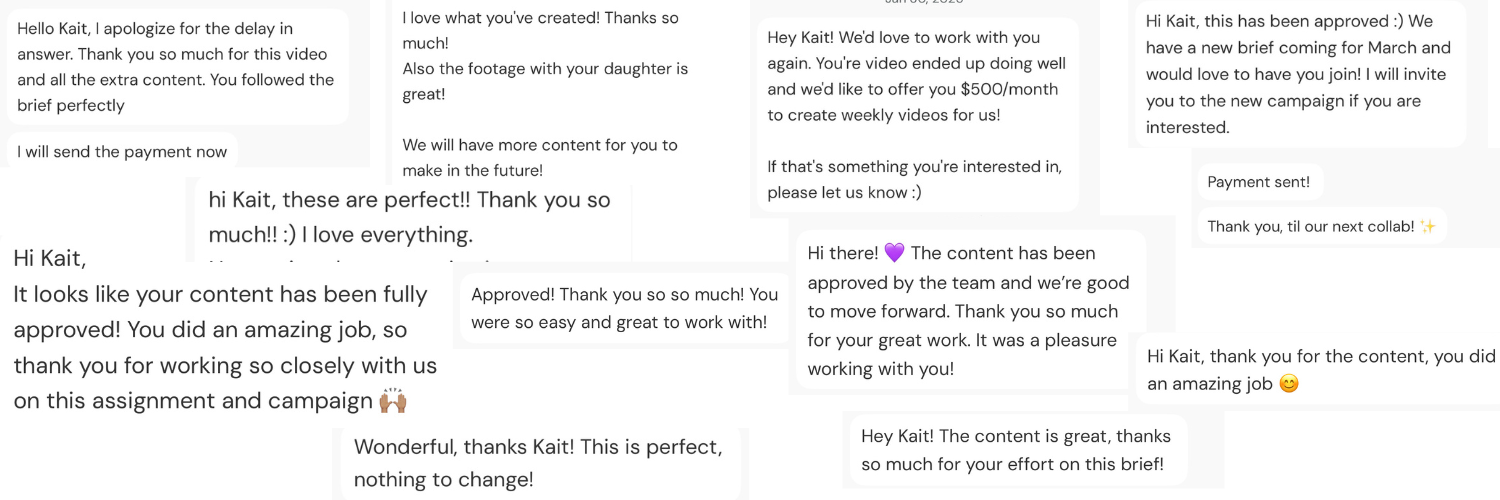Open the "The content is great" message
This screenshot has height=500, width=1500.
[1015, 449]
